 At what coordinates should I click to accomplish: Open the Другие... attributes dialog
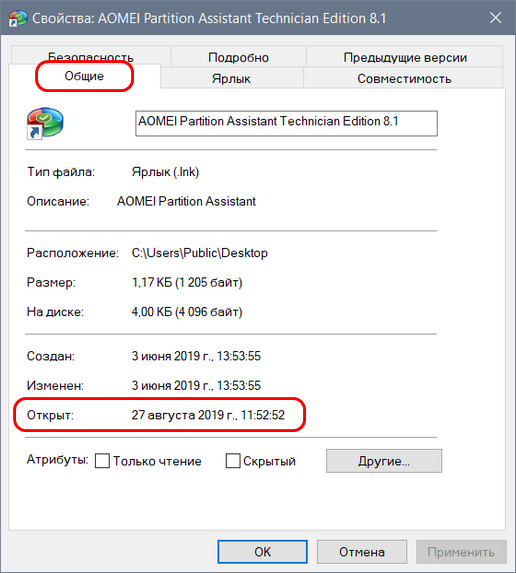coord(384,461)
